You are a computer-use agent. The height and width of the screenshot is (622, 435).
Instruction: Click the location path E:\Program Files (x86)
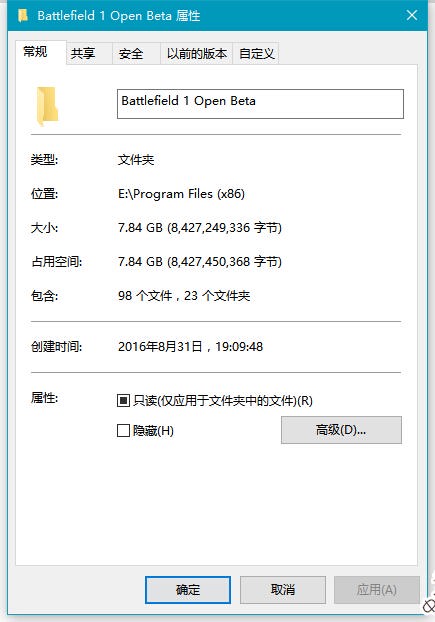pos(181,194)
